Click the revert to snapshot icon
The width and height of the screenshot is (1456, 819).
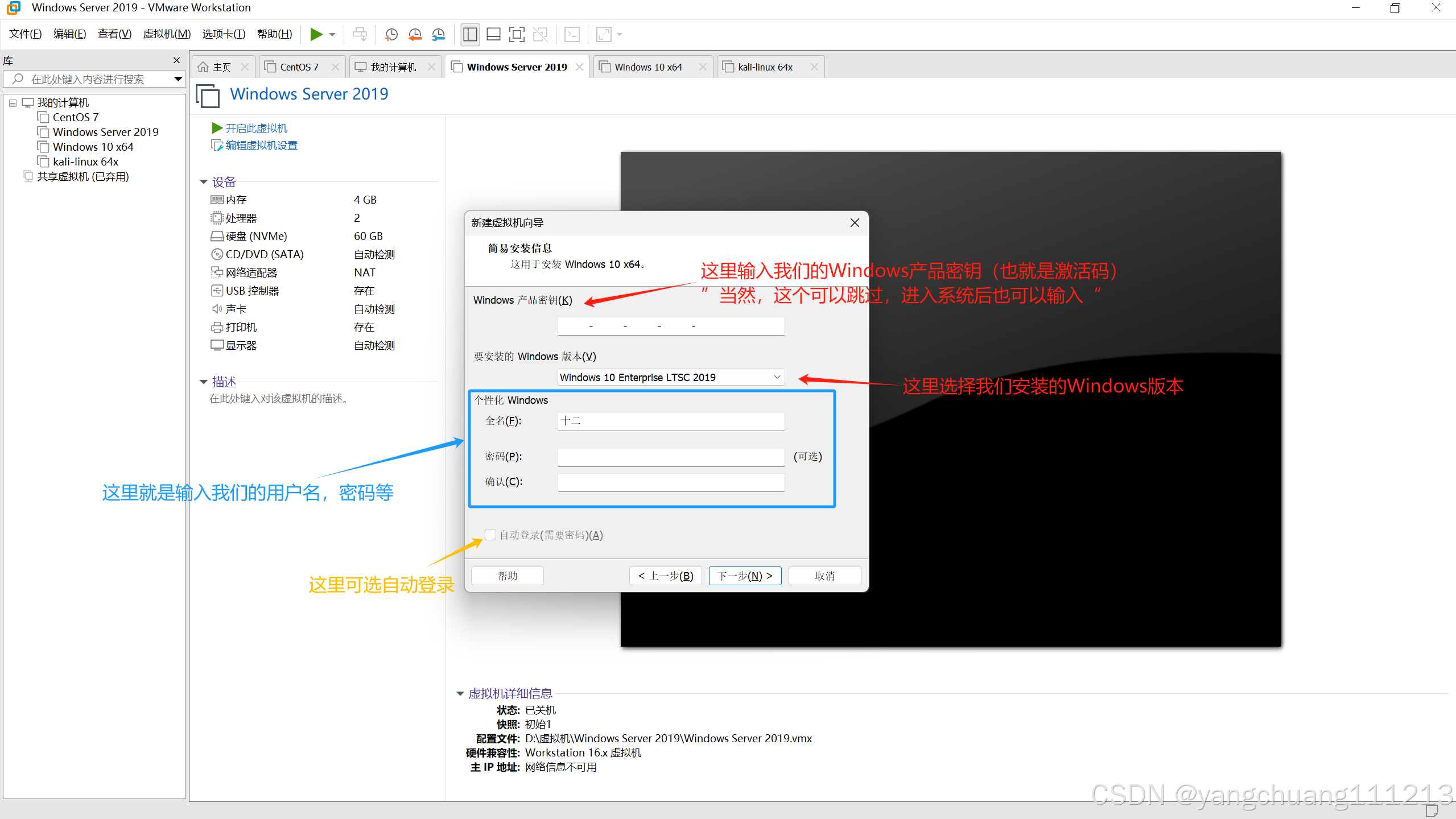[x=415, y=35]
